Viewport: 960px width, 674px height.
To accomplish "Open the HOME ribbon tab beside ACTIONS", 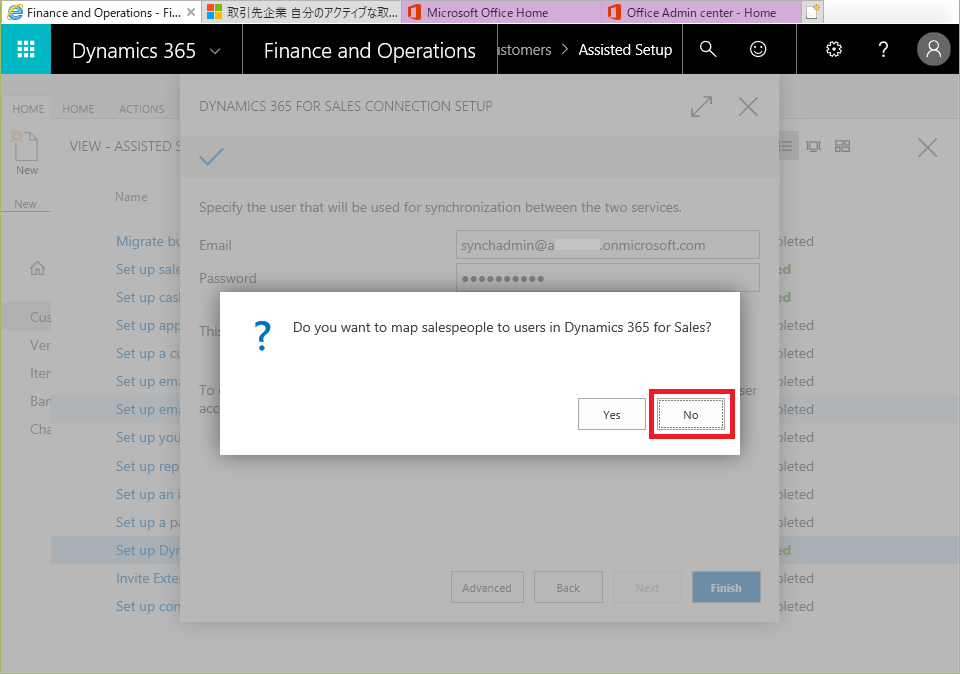I will point(78,109).
